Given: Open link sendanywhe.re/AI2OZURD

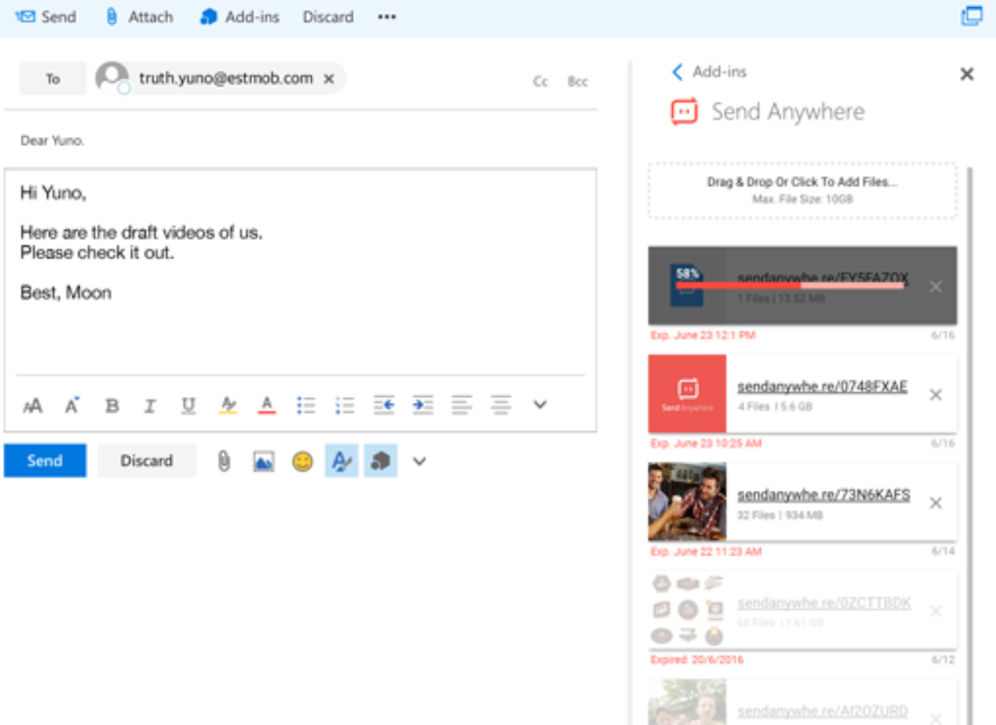Looking at the screenshot, I should coord(823,711).
